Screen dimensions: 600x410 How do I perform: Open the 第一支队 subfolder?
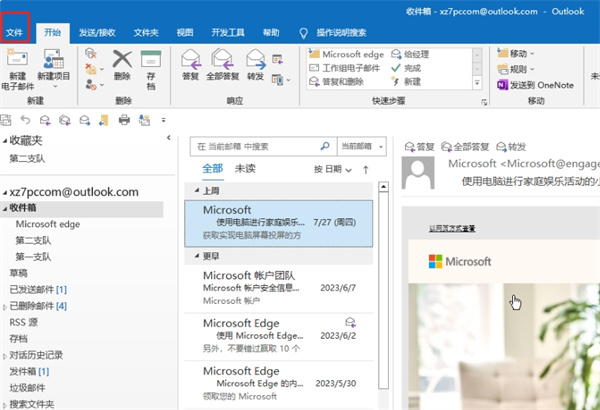pos(33,257)
